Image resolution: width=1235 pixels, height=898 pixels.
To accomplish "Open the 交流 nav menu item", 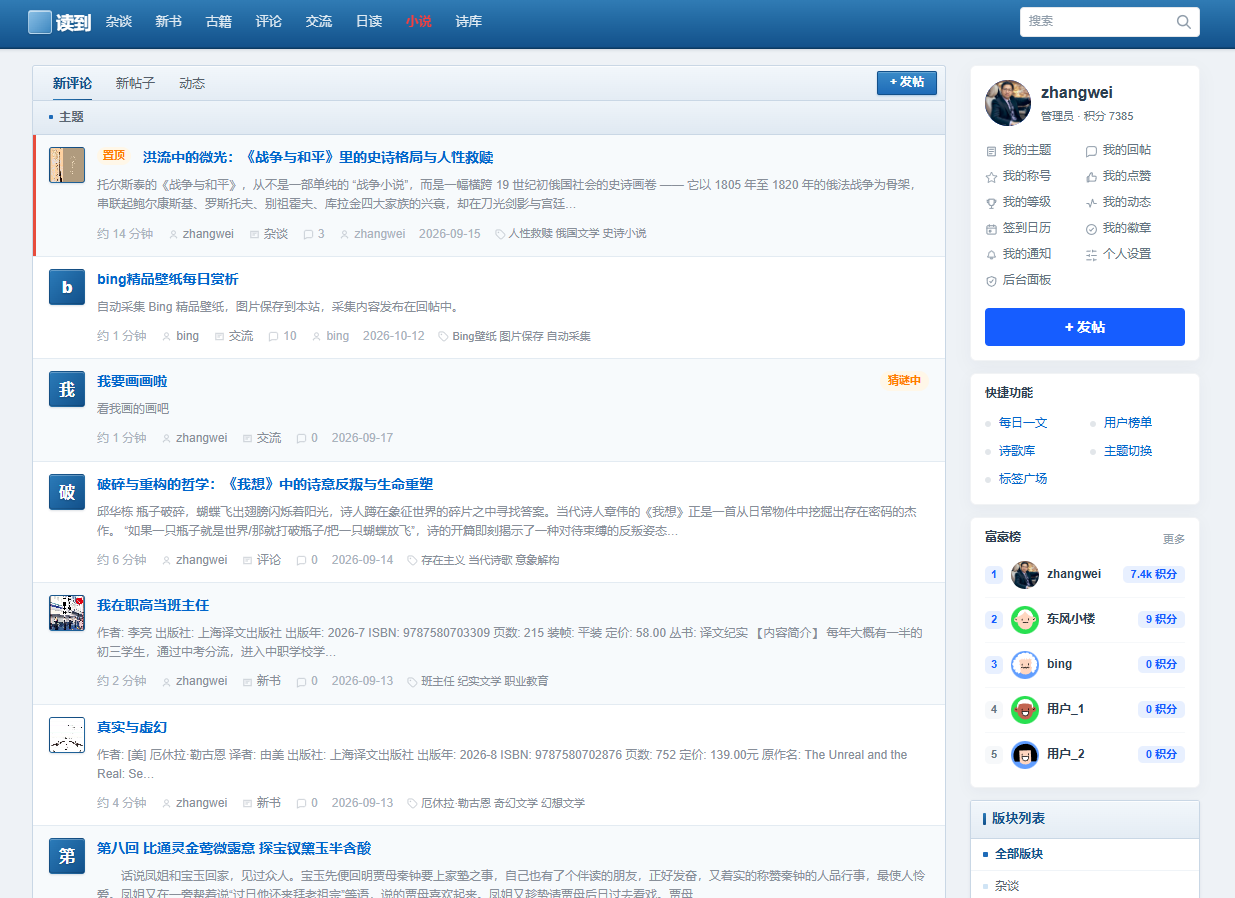I will point(319,21).
